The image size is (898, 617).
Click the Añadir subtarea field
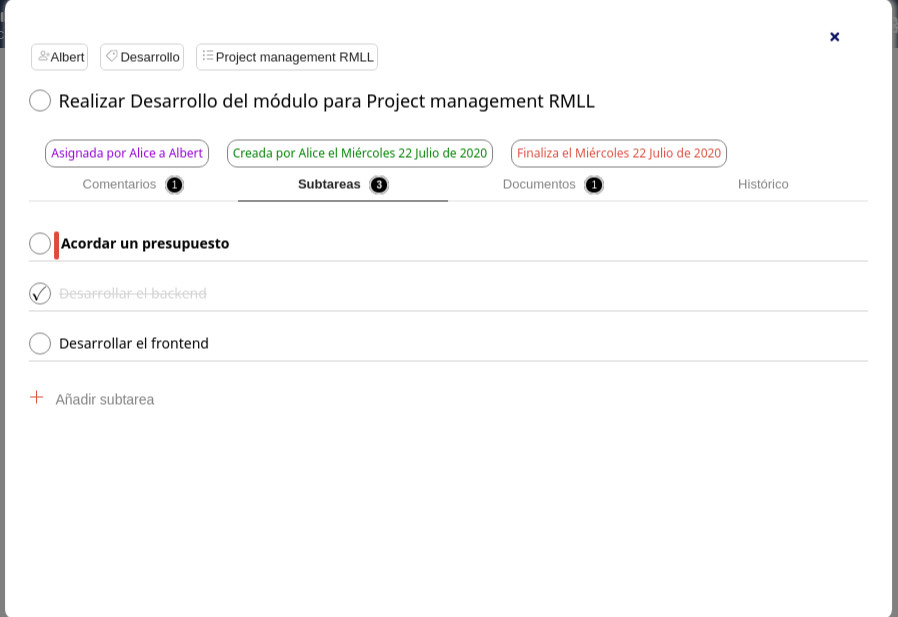coord(105,399)
